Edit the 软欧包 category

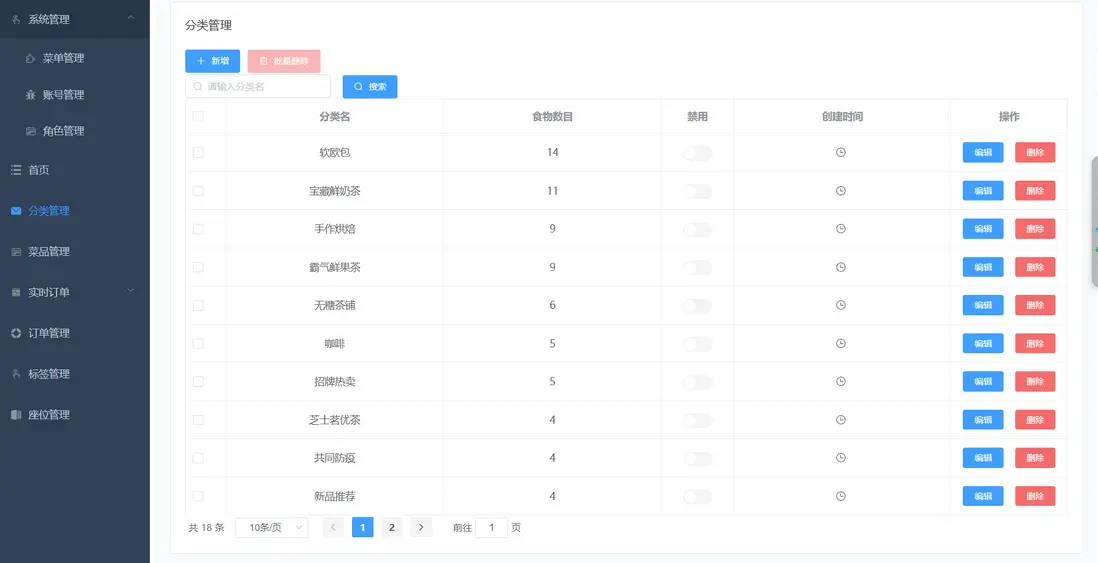point(983,152)
